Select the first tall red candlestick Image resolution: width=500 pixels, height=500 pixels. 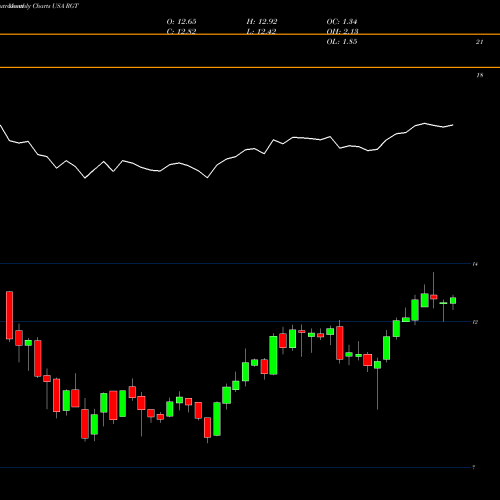[9, 315]
